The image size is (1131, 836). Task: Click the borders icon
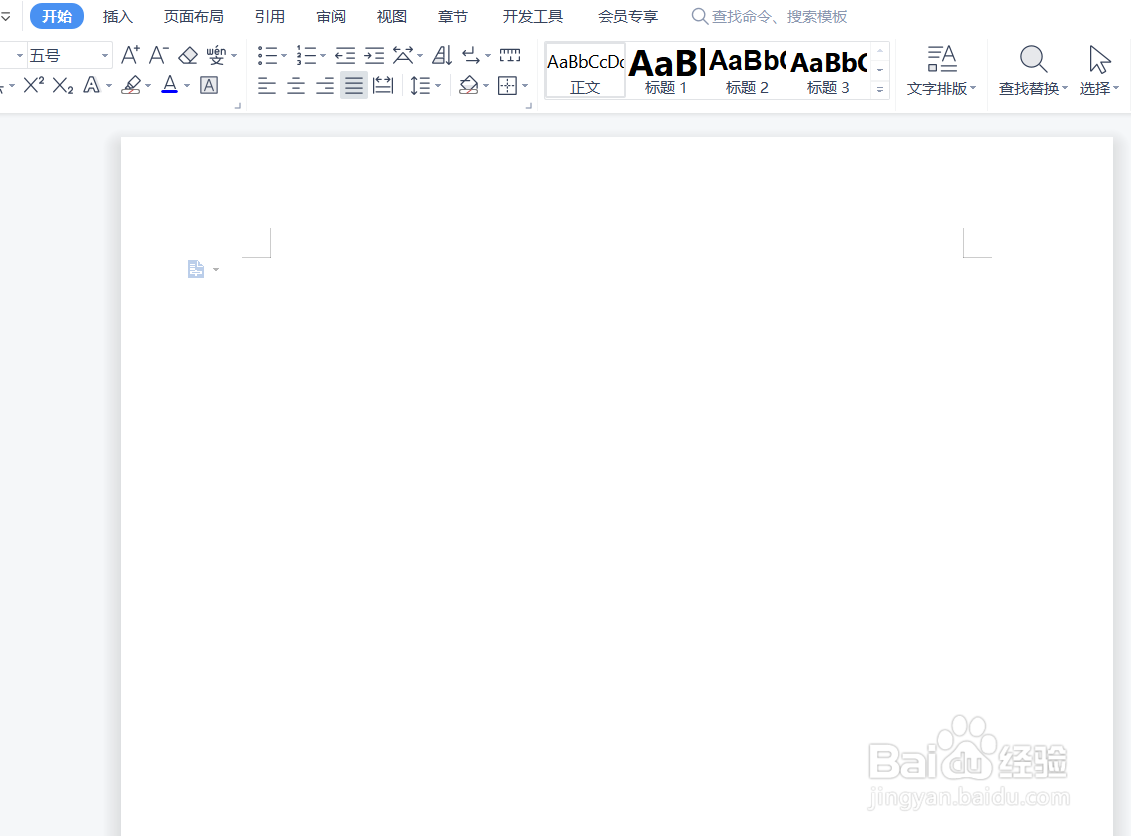pyautogui.click(x=508, y=86)
